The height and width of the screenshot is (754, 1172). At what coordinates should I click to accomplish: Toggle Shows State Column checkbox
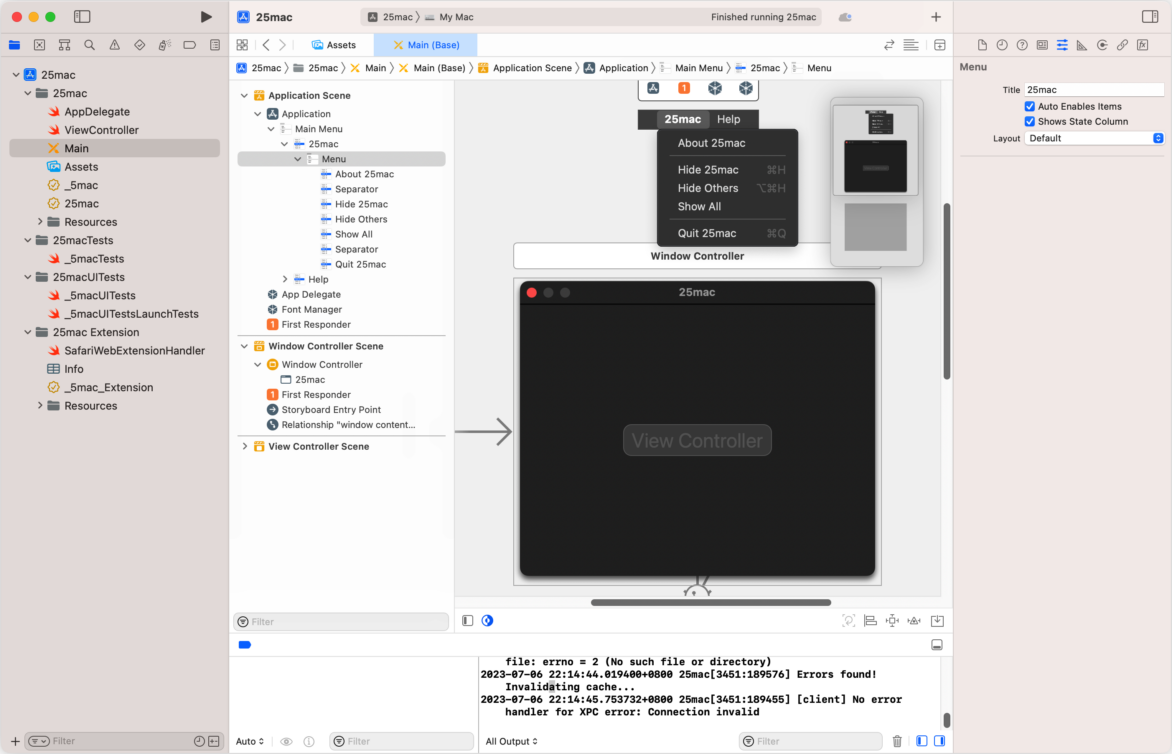(1029, 121)
